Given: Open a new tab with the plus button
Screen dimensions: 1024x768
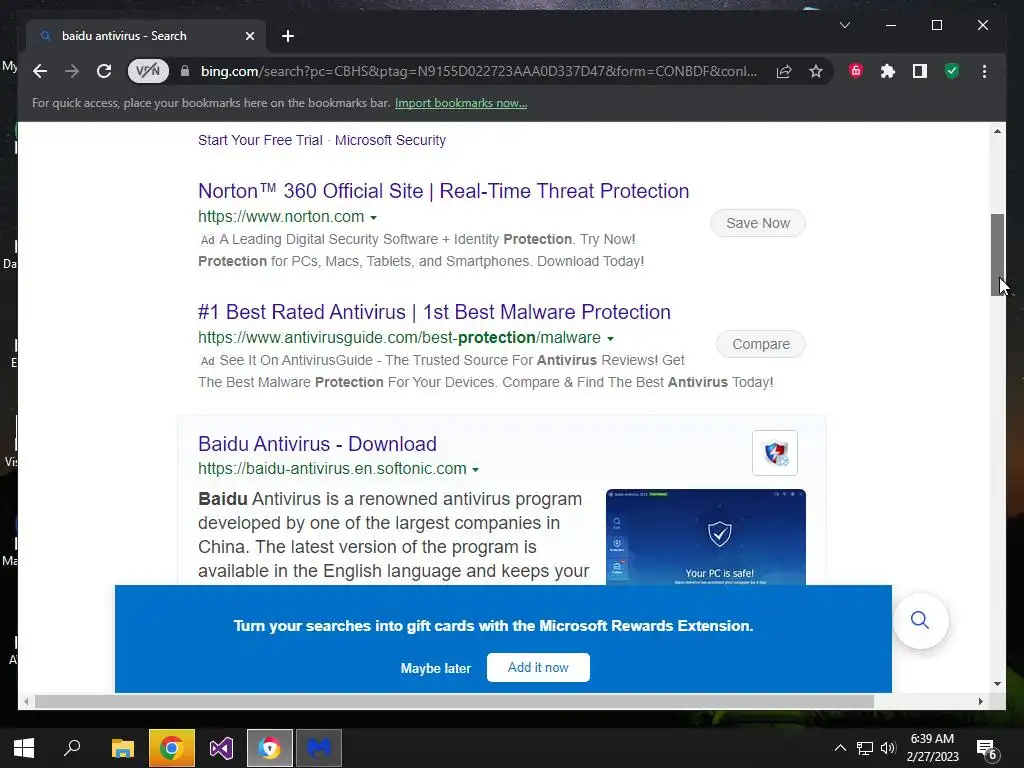Looking at the screenshot, I should click(288, 36).
